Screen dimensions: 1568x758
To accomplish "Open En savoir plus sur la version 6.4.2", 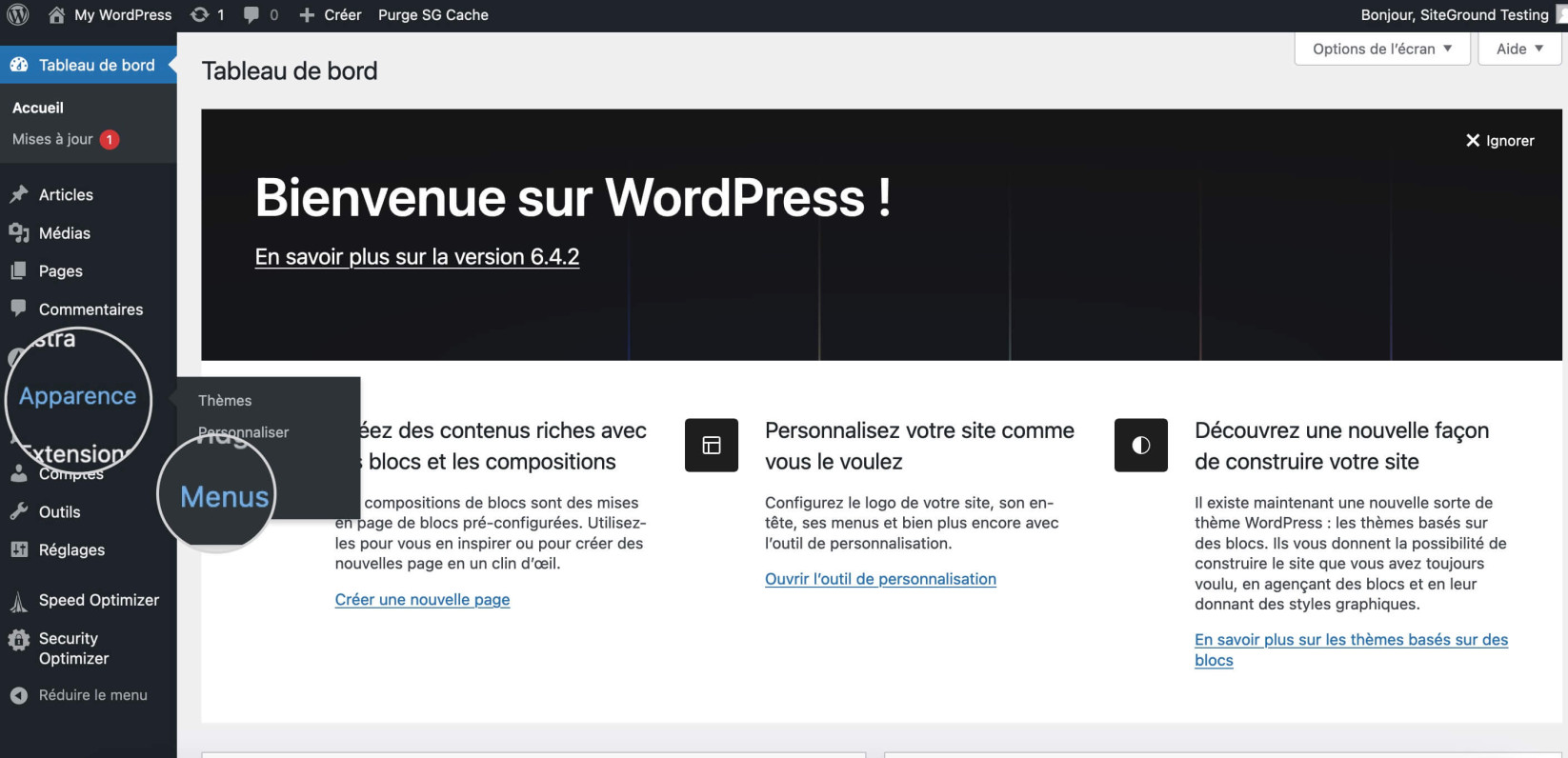I will point(417,256).
